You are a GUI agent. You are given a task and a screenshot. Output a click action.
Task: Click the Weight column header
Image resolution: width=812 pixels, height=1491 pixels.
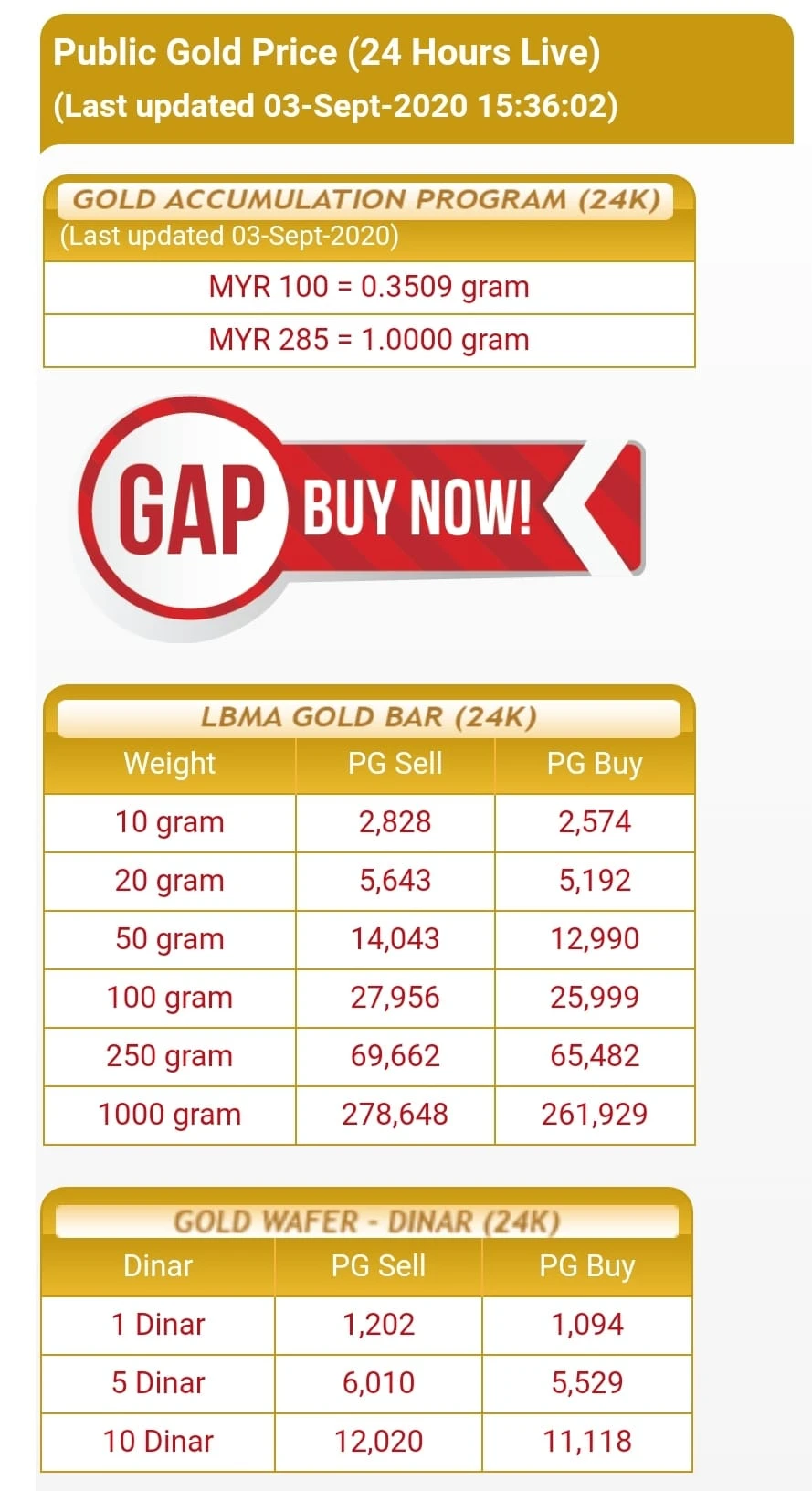point(170,764)
